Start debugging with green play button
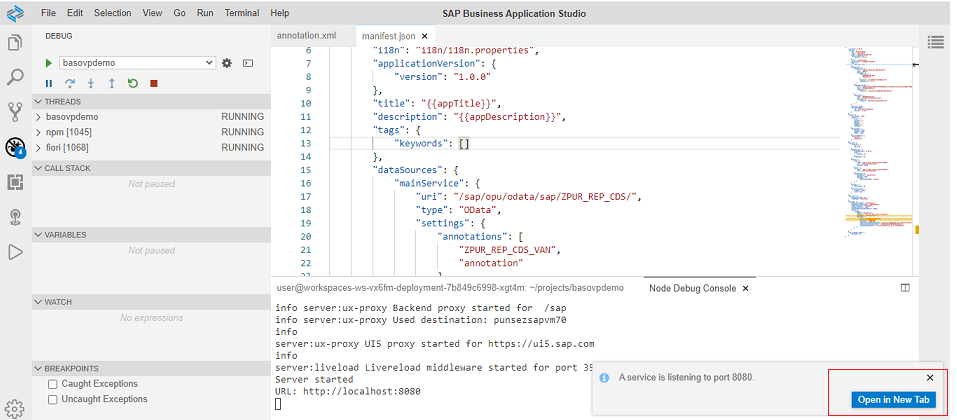The image size is (957, 420). click(x=49, y=63)
